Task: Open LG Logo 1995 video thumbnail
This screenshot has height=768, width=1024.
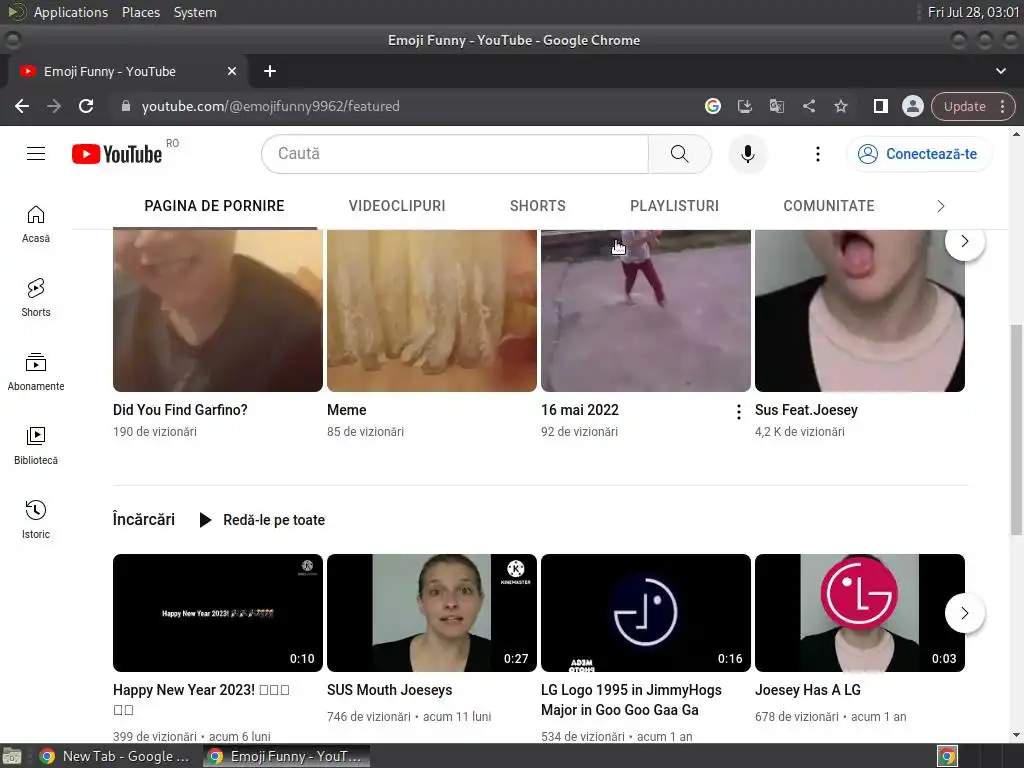Action: pyautogui.click(x=646, y=613)
